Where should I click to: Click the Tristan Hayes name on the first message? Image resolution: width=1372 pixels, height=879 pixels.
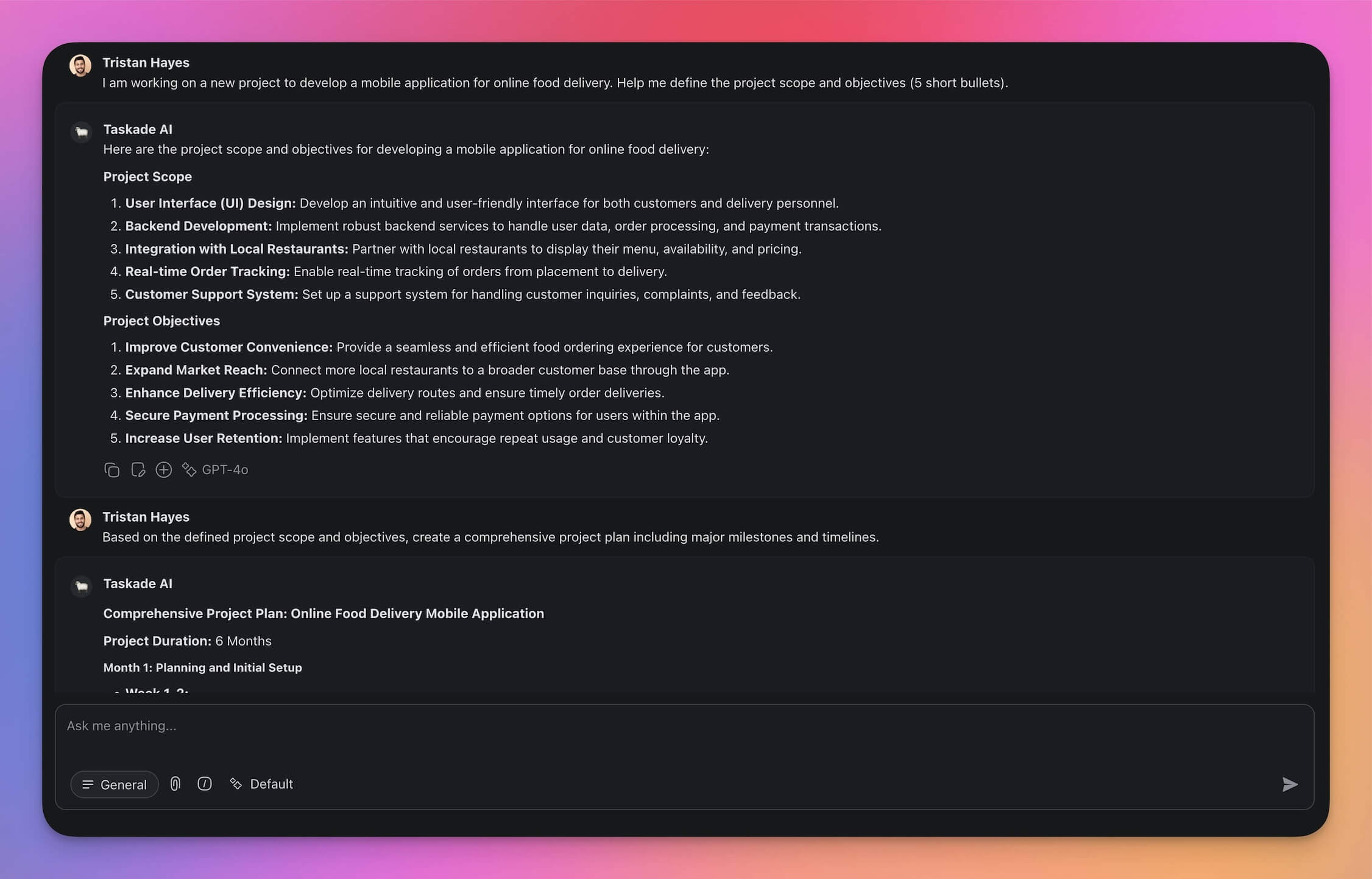click(146, 63)
